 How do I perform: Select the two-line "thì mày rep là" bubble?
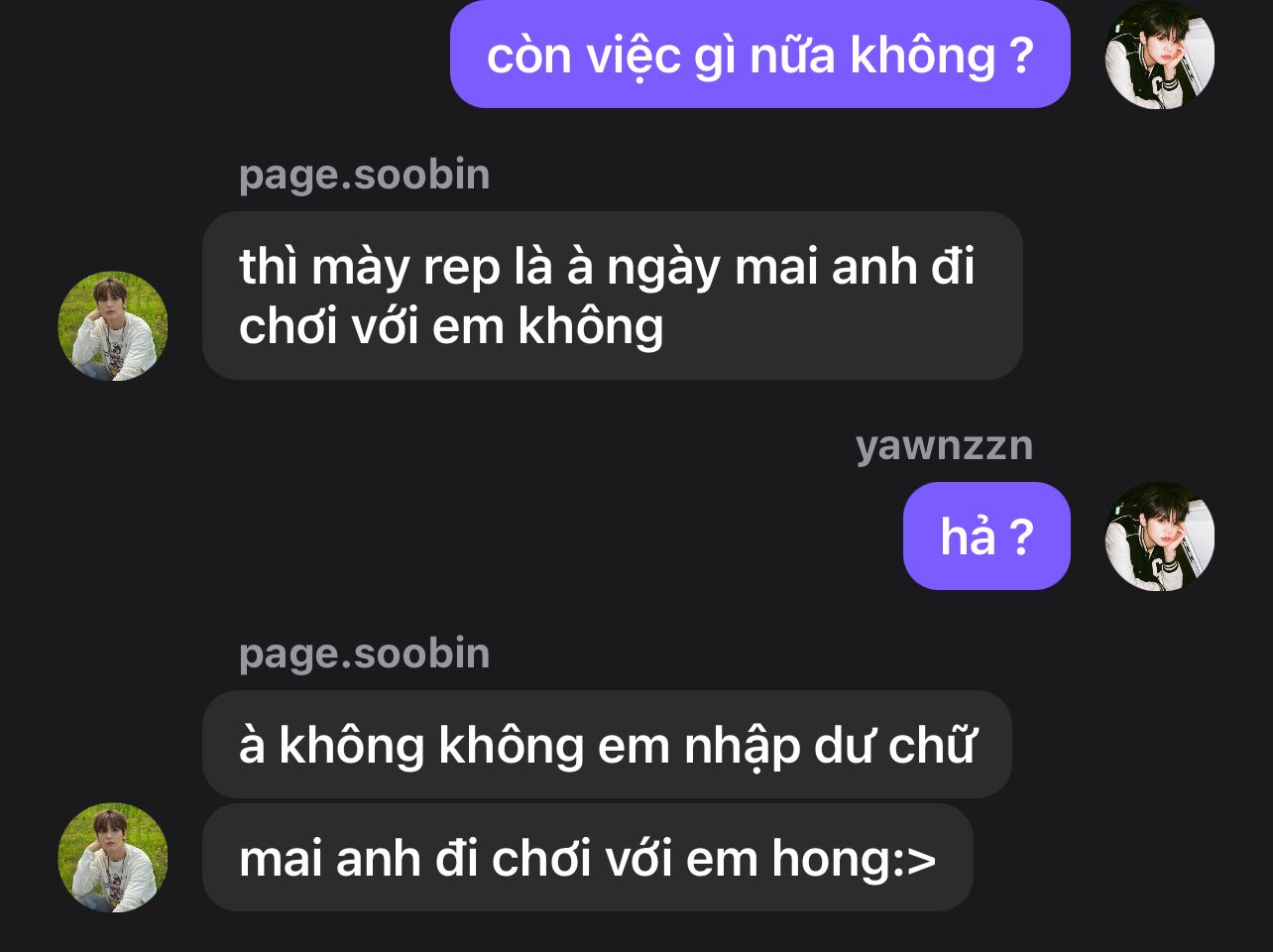[613, 296]
